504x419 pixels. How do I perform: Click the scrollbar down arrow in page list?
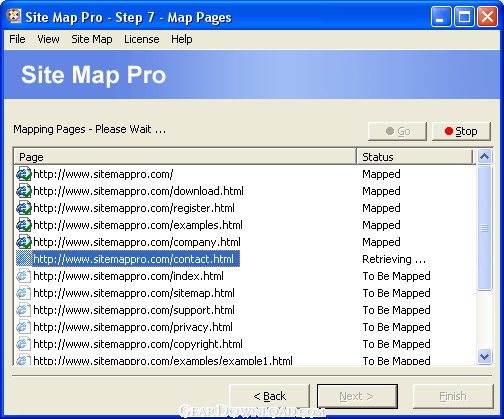click(x=484, y=356)
